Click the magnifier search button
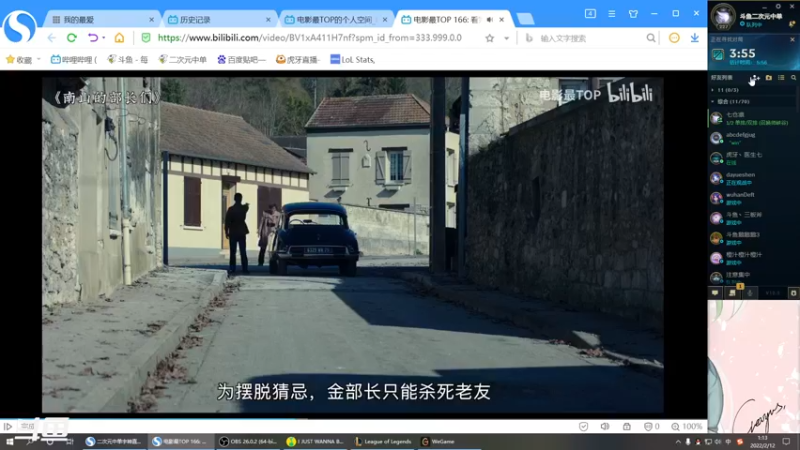This screenshot has height=450, width=800. coord(651,38)
